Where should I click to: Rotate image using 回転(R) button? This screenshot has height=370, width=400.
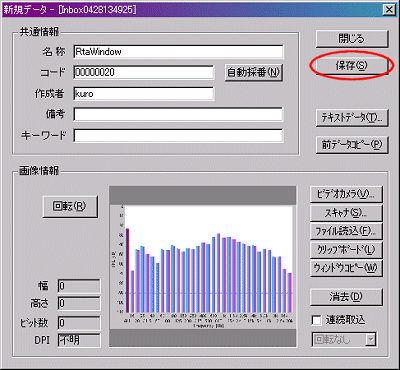point(70,206)
